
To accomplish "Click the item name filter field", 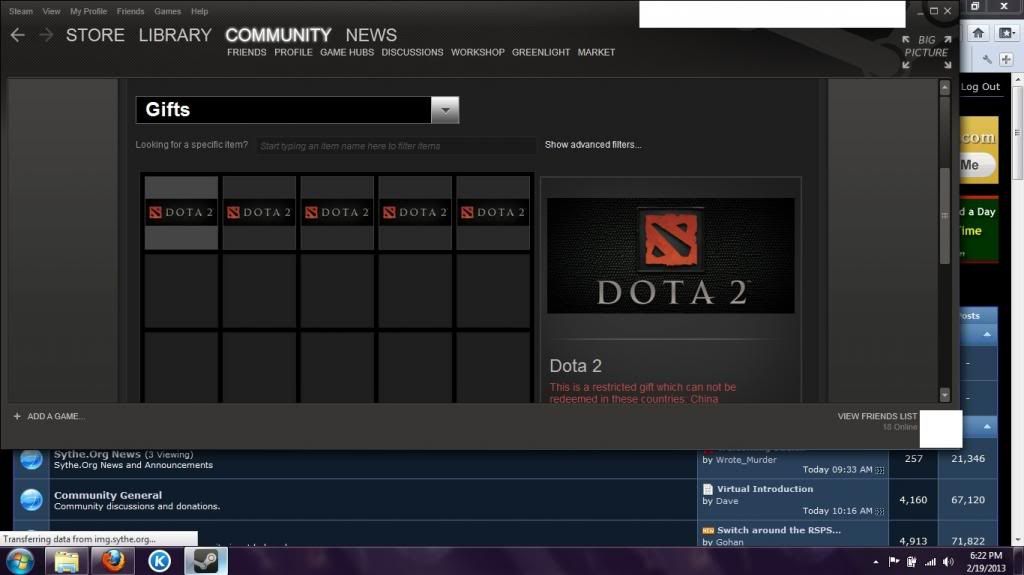I will pos(396,146).
